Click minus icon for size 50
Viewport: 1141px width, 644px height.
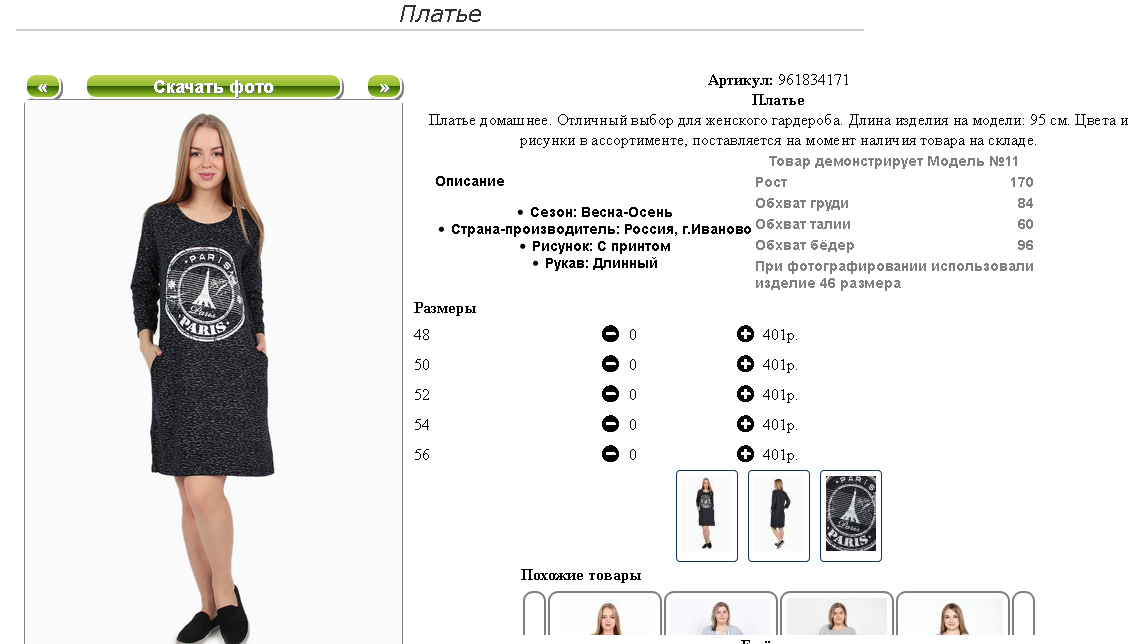(611, 364)
